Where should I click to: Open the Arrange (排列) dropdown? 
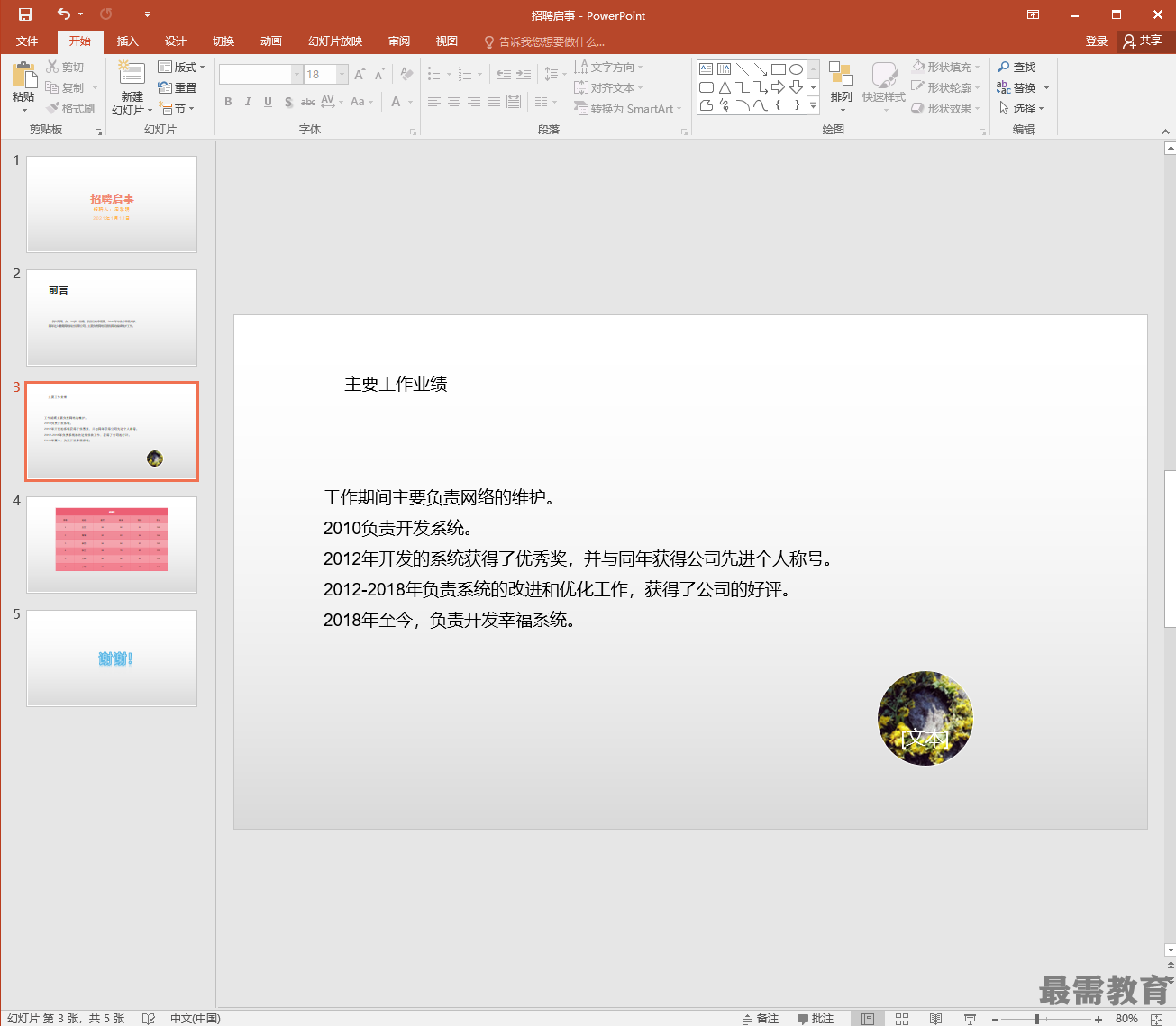click(841, 87)
